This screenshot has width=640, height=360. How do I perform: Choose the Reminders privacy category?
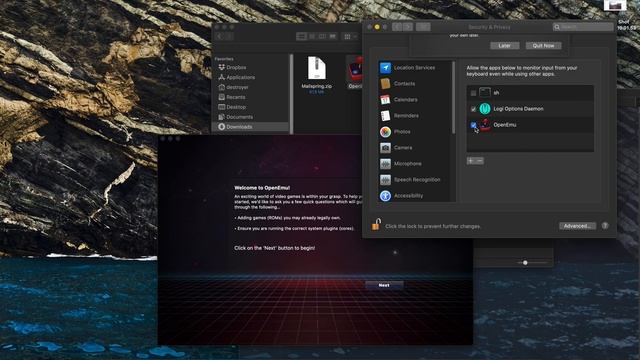point(416,116)
